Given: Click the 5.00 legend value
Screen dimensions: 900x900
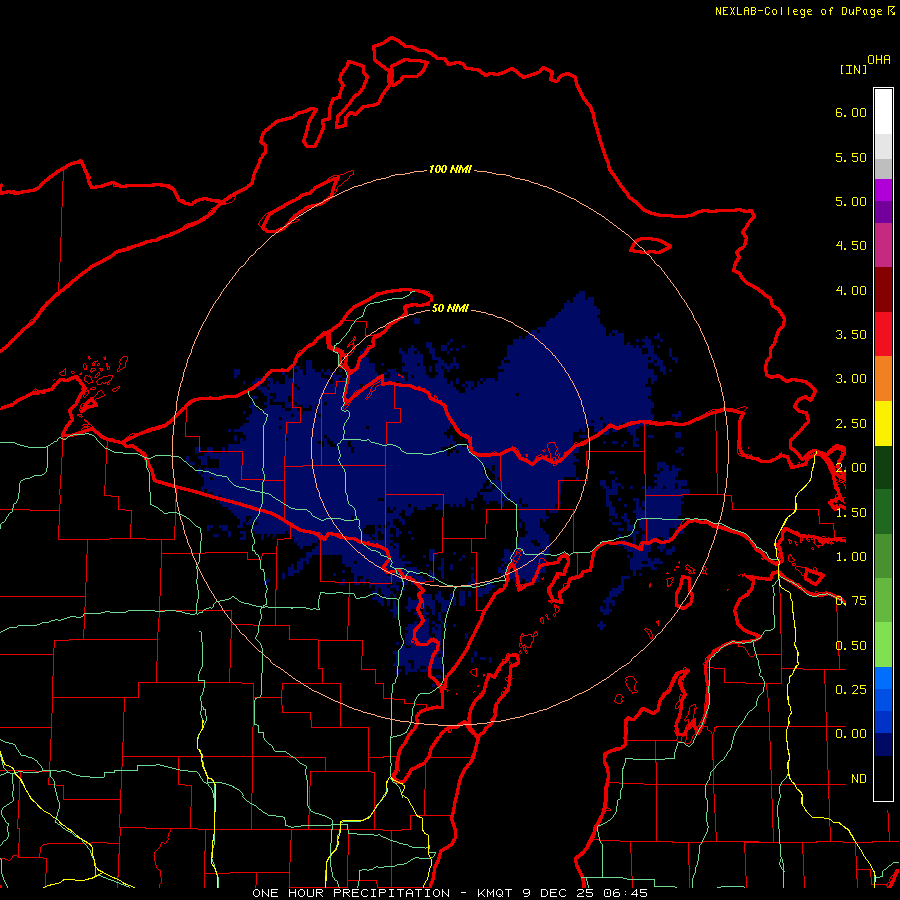Looking at the screenshot, I should 851,201.
